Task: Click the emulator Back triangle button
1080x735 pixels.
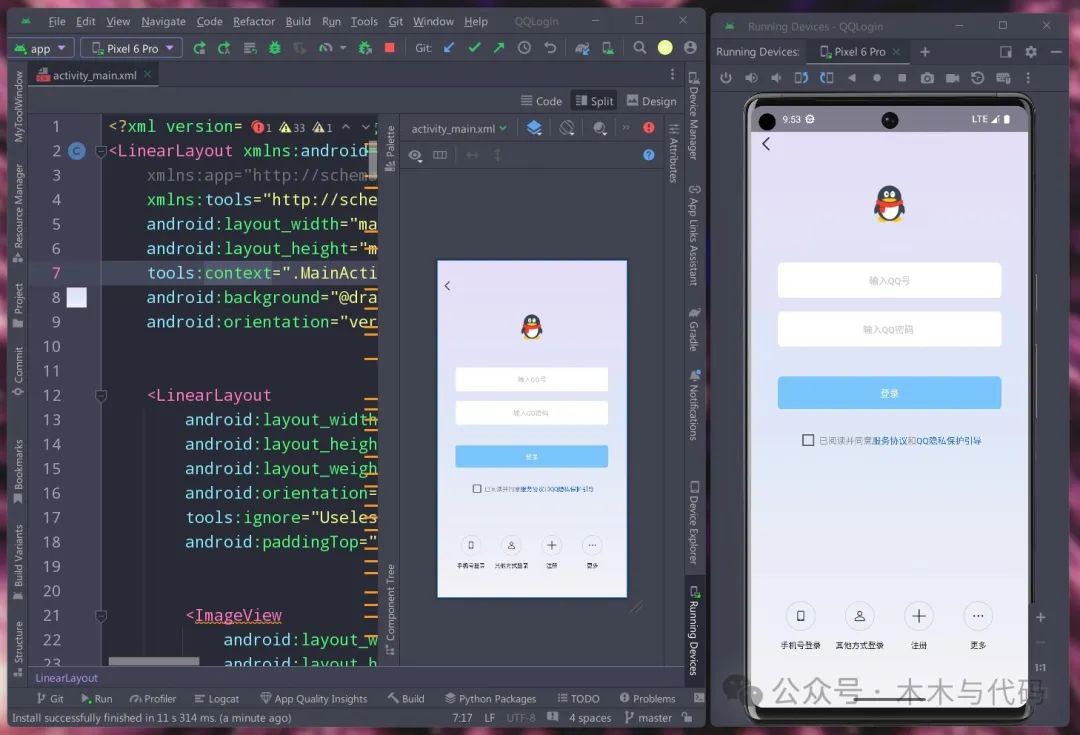Action: (852, 78)
